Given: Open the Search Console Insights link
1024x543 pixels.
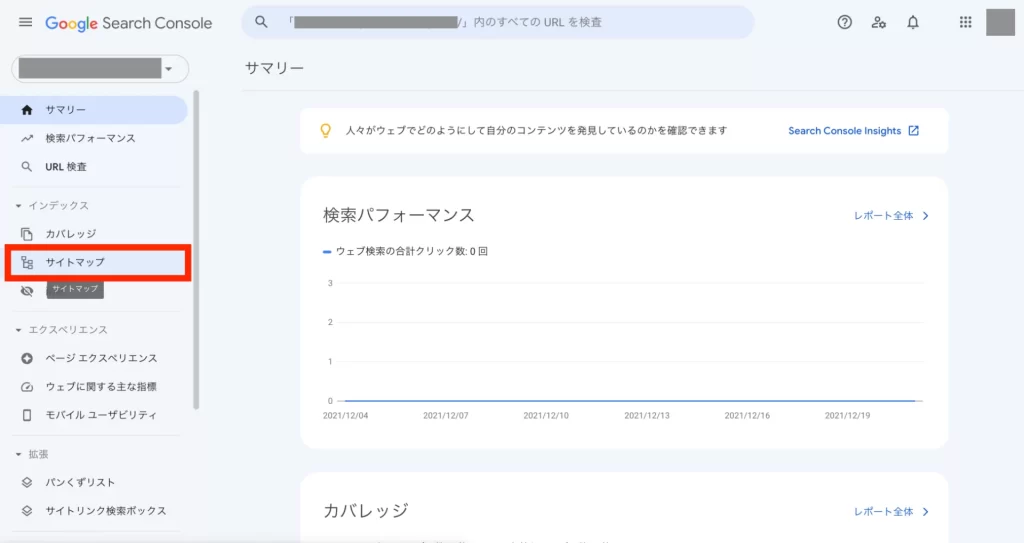Looking at the screenshot, I should (x=853, y=131).
